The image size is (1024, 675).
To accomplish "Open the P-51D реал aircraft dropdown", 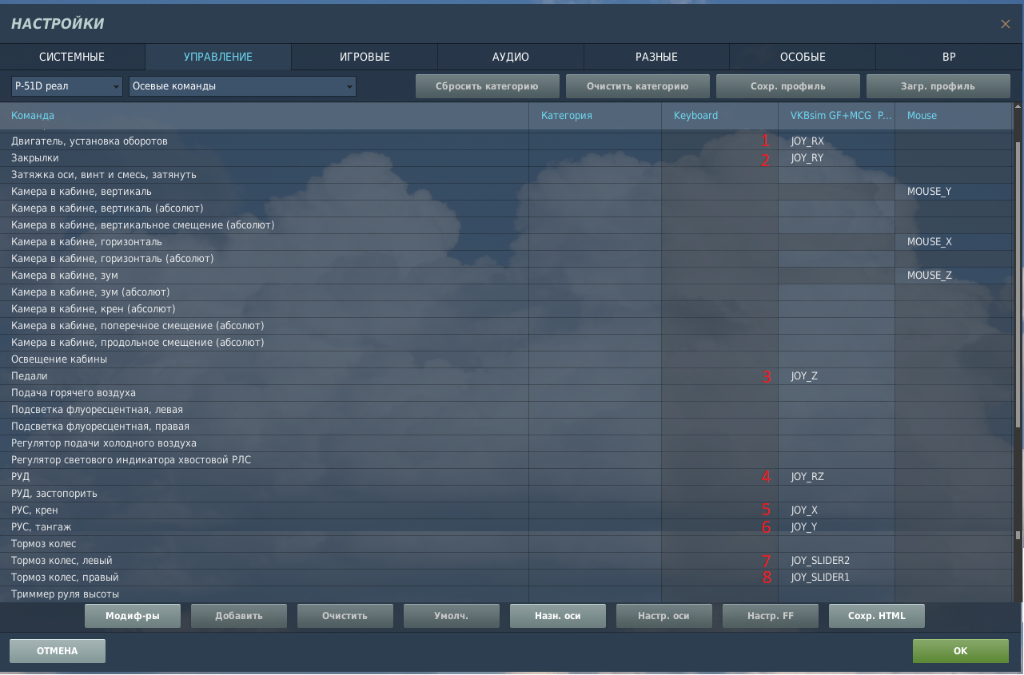I will pos(66,87).
